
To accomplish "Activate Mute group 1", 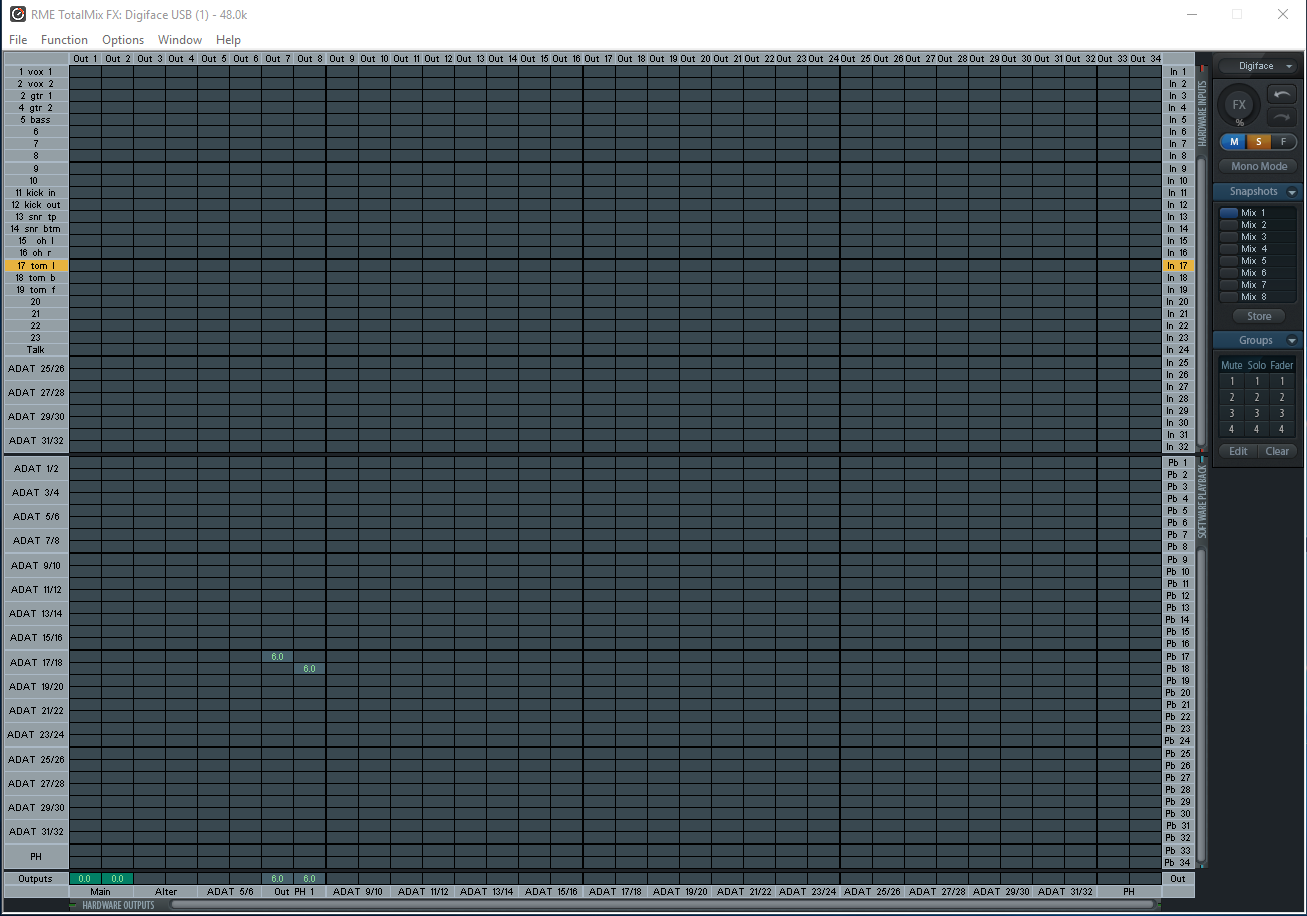I will click(x=1232, y=381).
